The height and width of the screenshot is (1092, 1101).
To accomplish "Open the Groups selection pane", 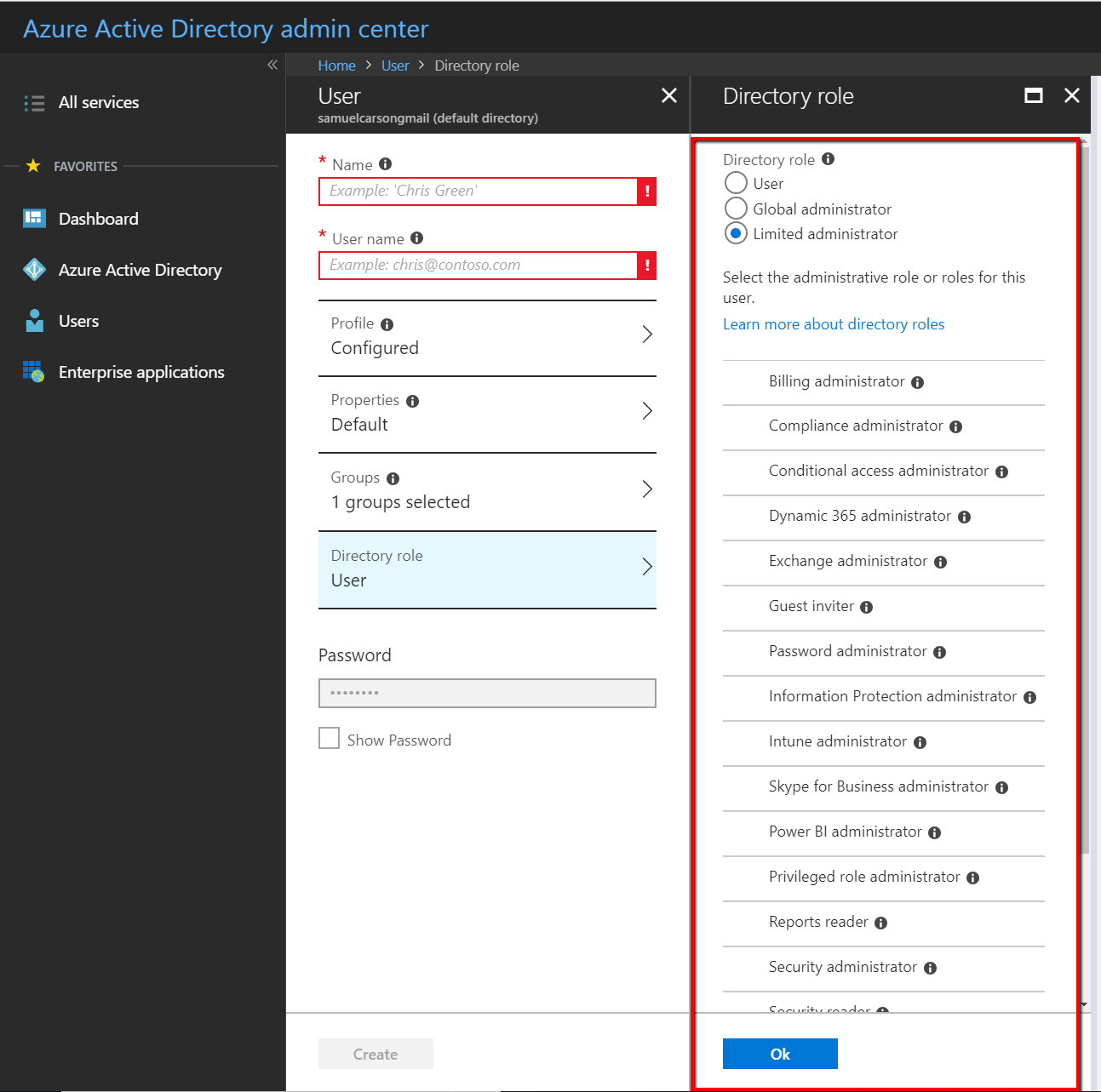I will [486, 490].
